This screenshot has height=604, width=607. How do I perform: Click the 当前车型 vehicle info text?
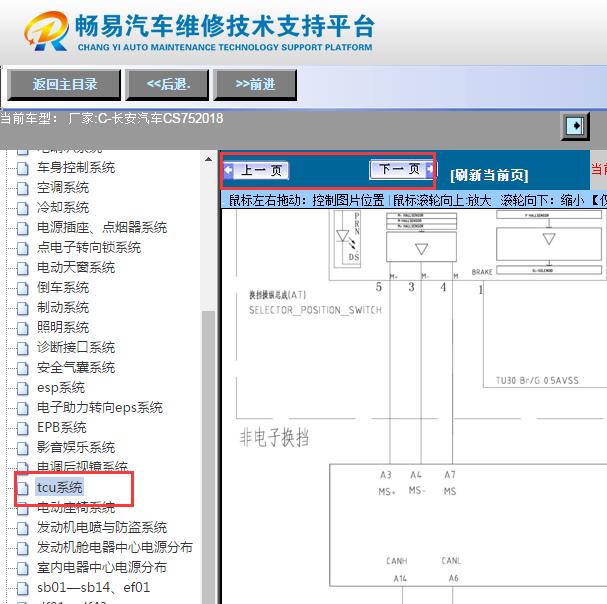(x=111, y=118)
